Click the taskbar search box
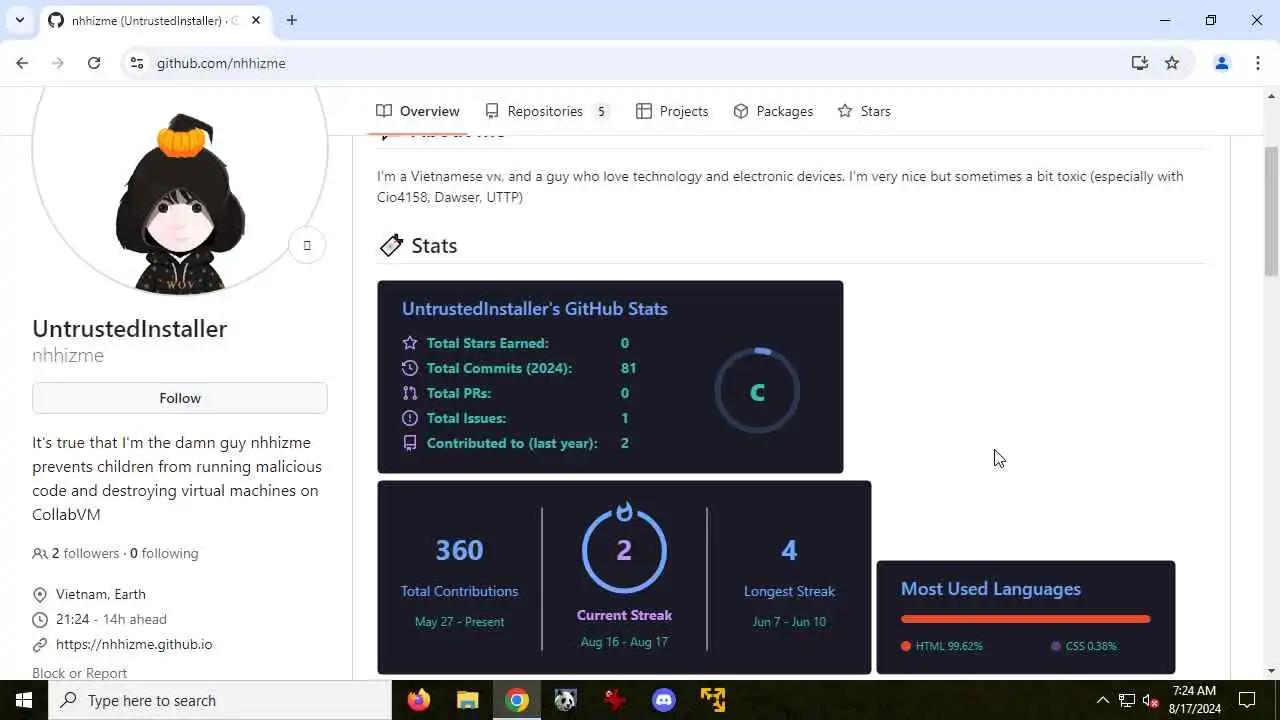This screenshot has width=1280, height=720. pyautogui.click(x=220, y=700)
